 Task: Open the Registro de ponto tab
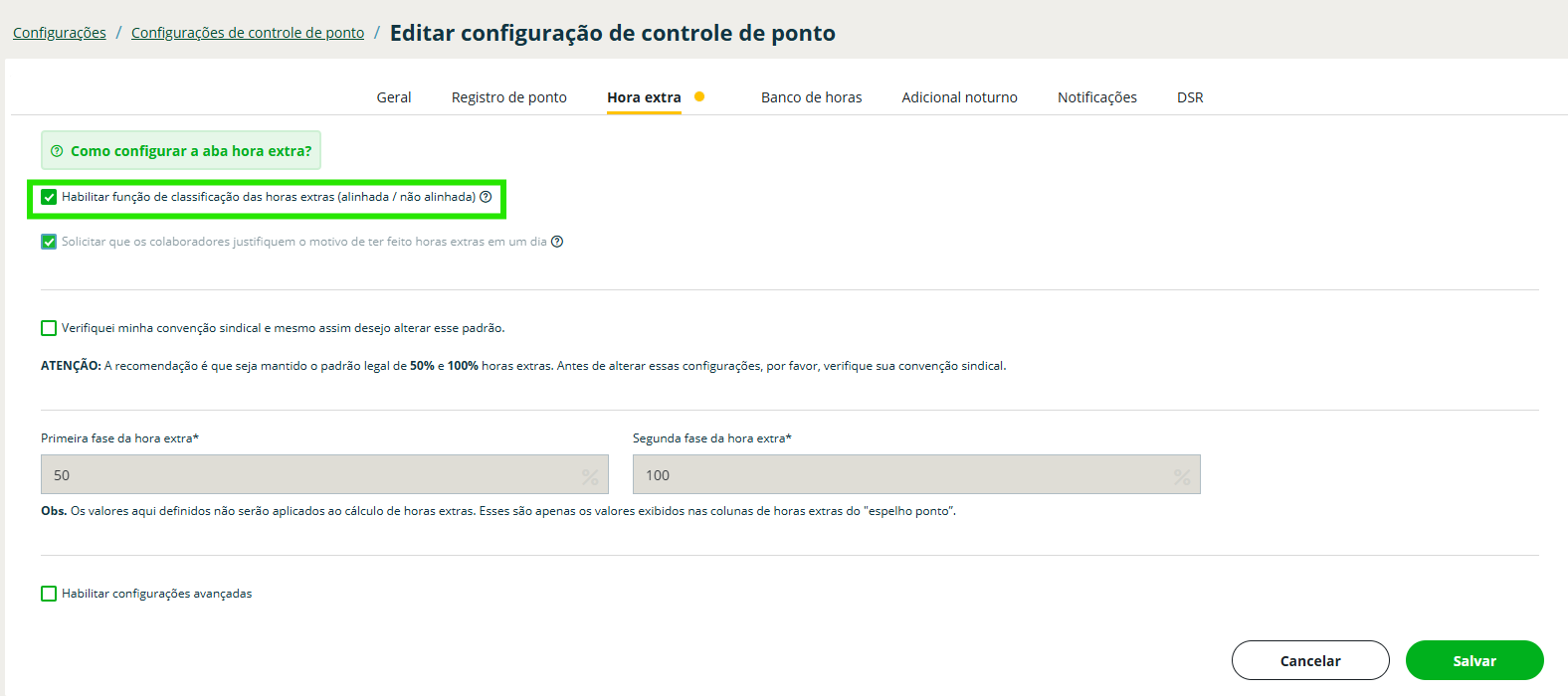pos(508,97)
